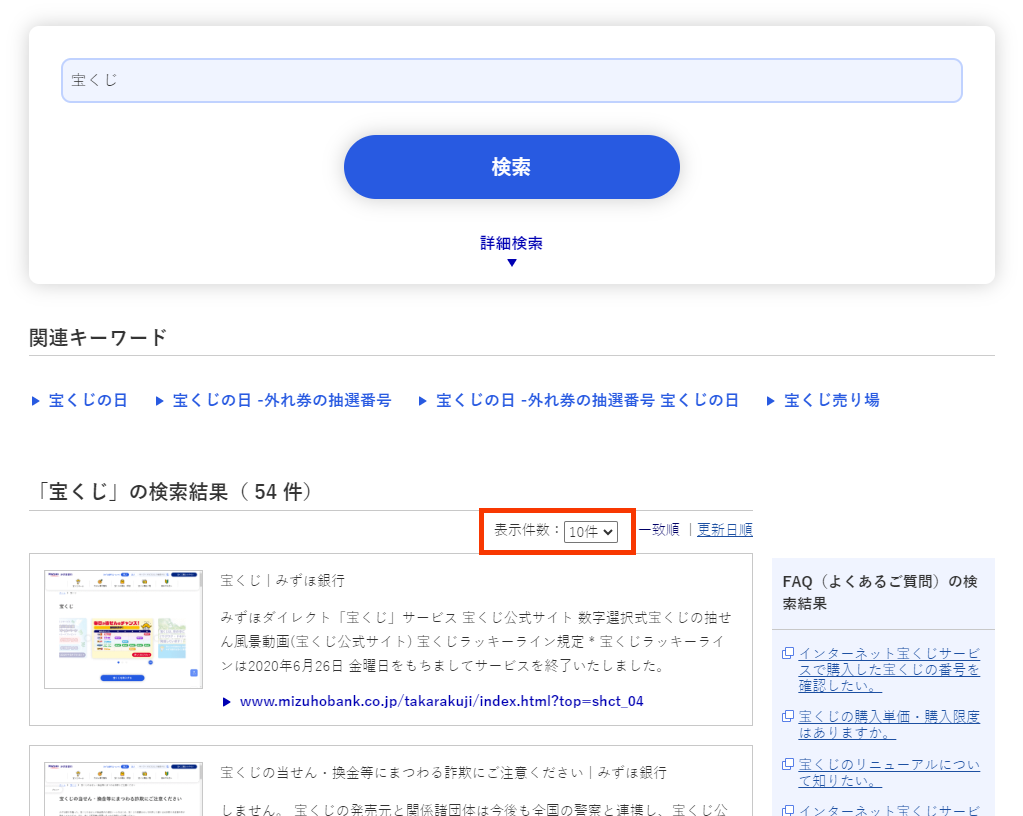Click the arrow icon before the mizuhobank URL

[x=226, y=702]
